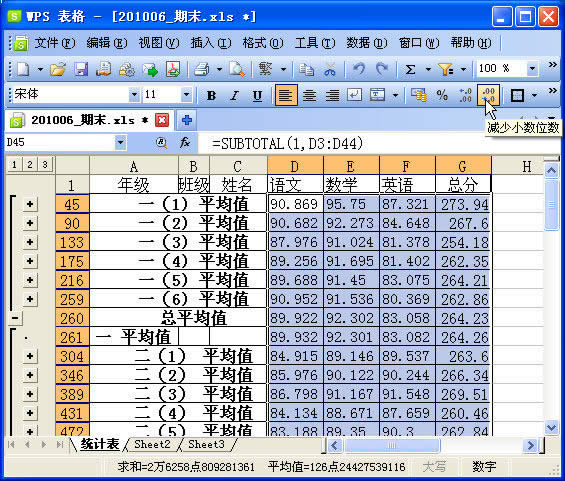Click the horizontal scrollbar thumb
This screenshot has width=565, height=481.
[392, 446]
